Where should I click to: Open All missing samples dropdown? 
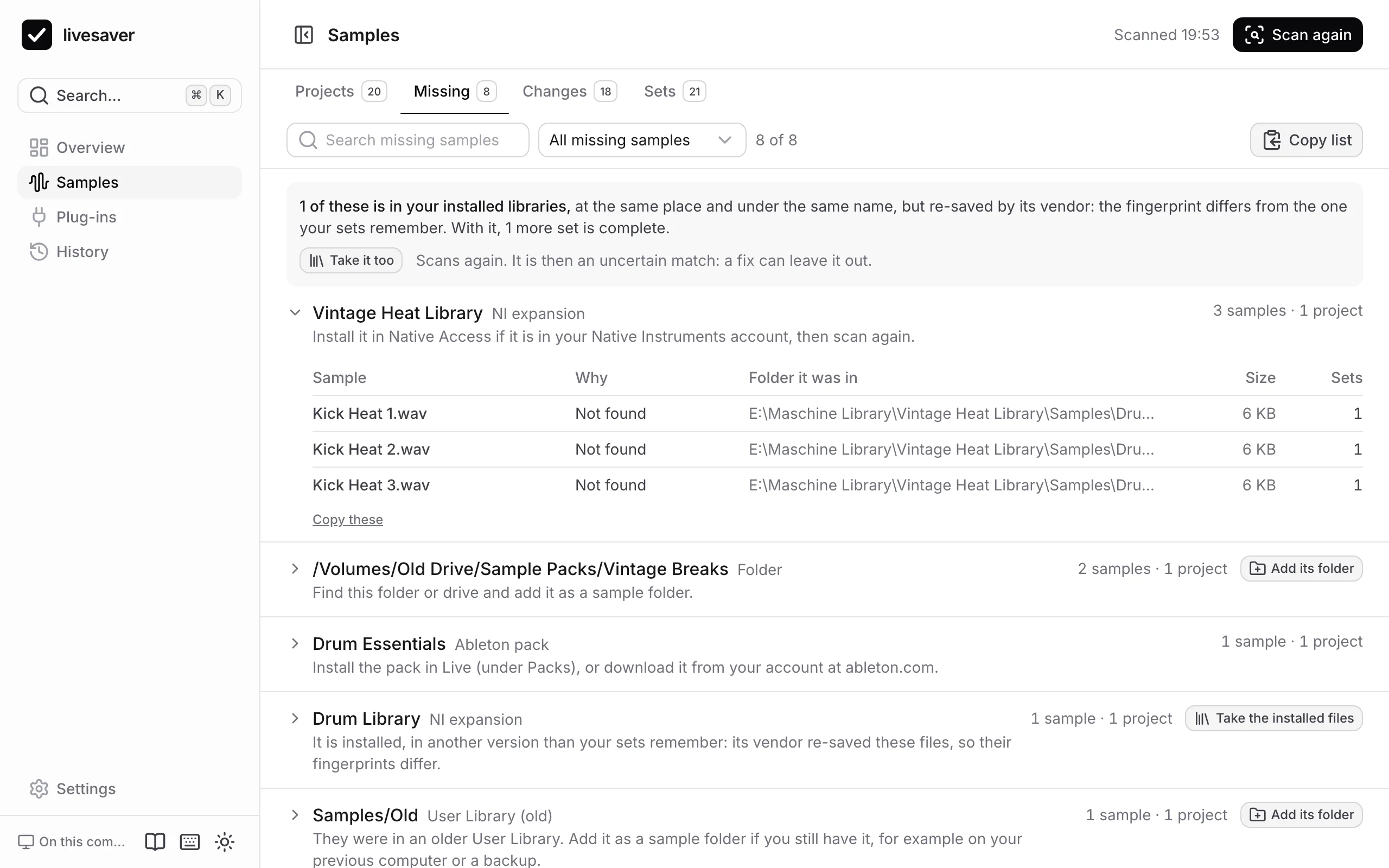tap(642, 140)
